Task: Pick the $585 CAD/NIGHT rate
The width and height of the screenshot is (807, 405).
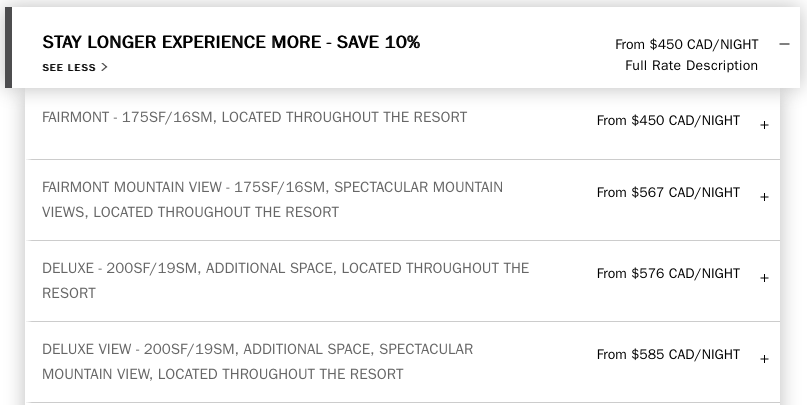Action: click(x=668, y=355)
